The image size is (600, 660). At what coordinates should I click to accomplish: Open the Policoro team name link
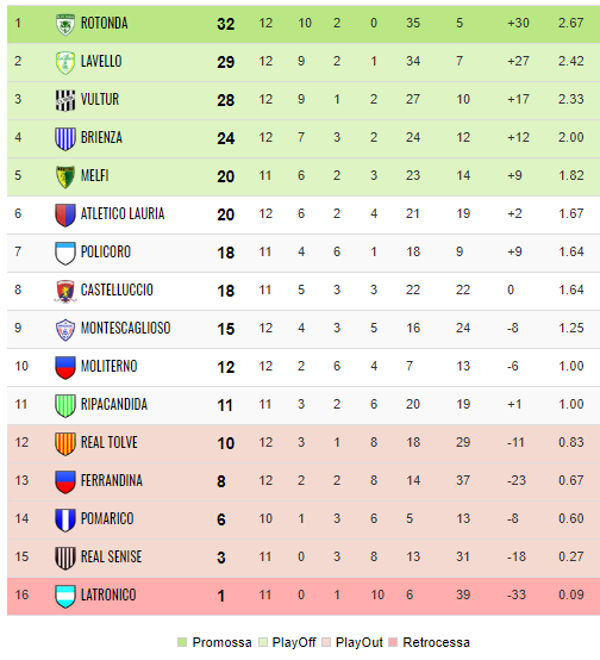(x=106, y=252)
